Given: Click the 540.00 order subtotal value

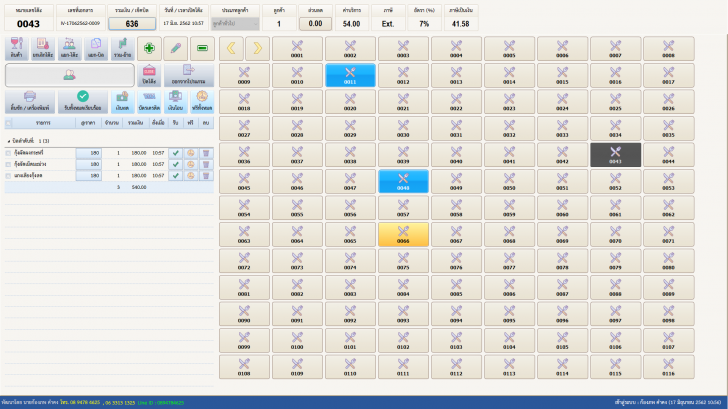Looking at the screenshot, I should (139, 187).
